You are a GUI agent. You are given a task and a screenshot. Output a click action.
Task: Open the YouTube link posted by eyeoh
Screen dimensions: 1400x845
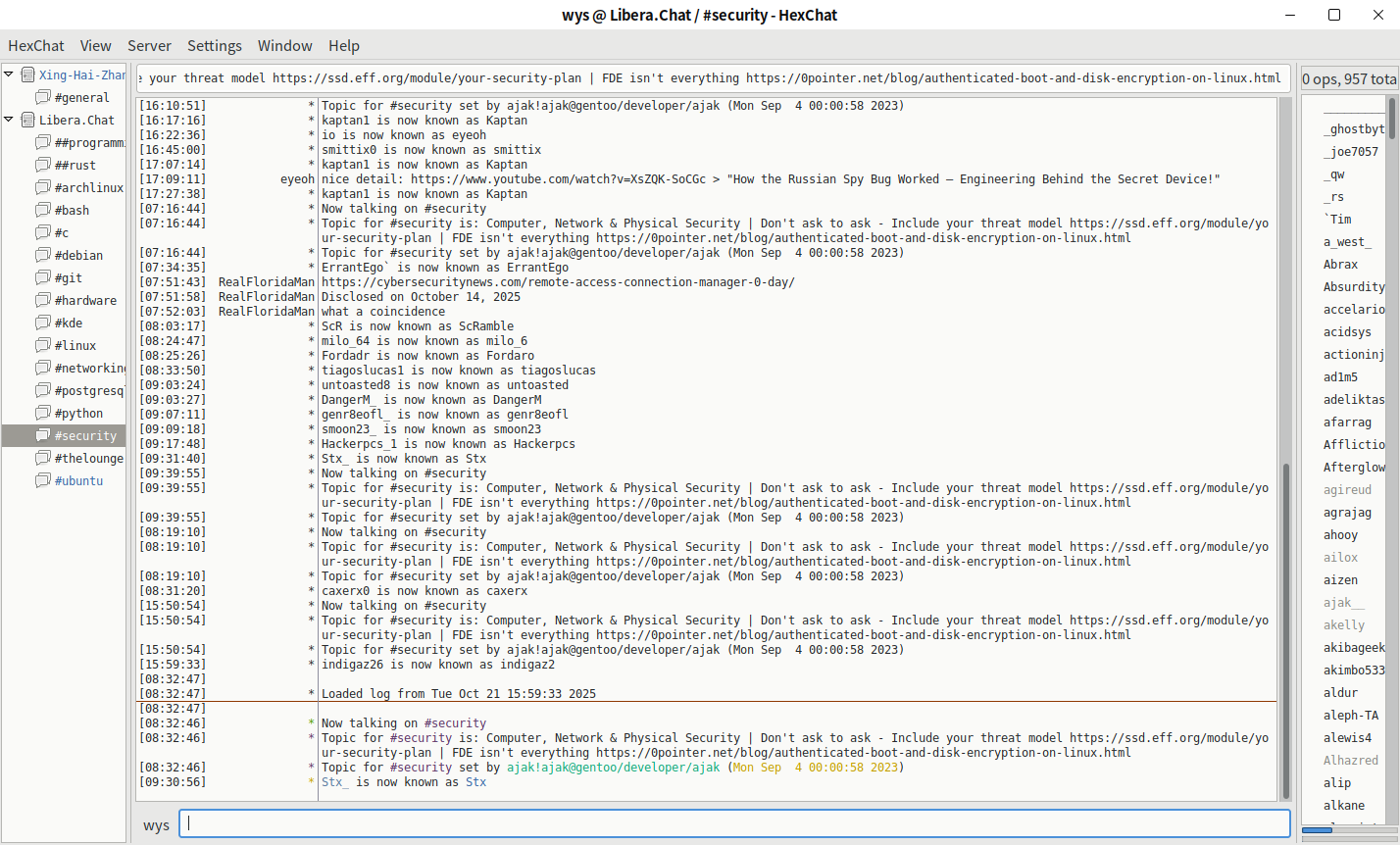tap(558, 179)
